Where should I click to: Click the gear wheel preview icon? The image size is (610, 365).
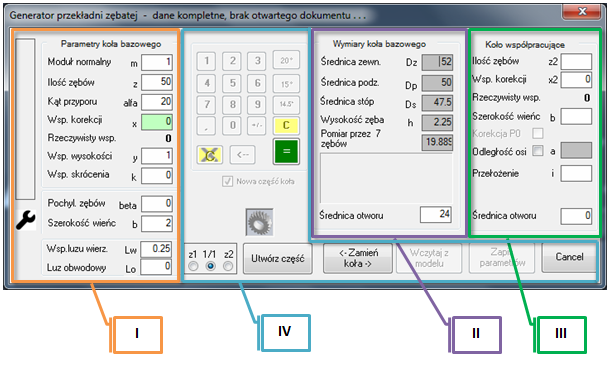coord(259,222)
